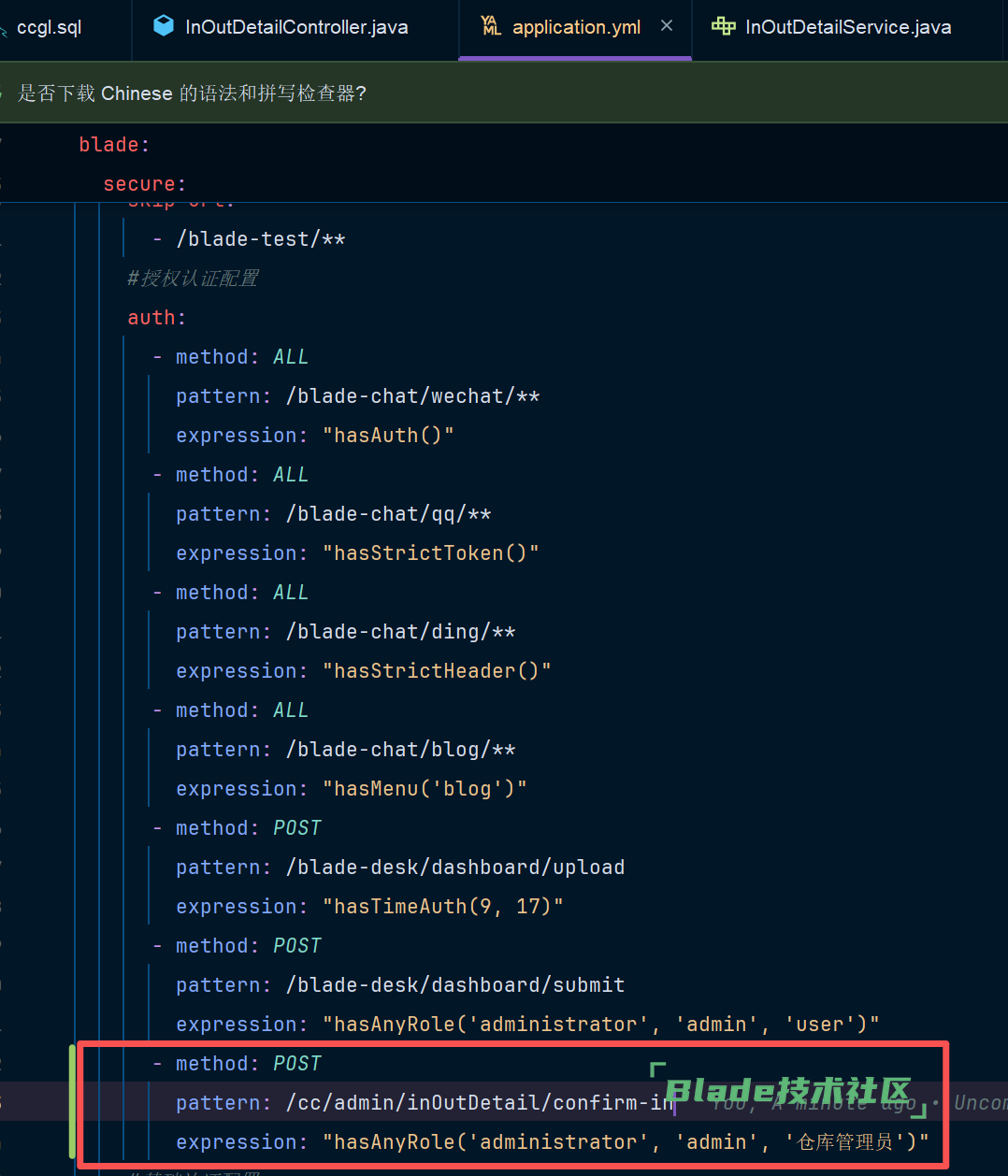The width and height of the screenshot is (1008, 1176).
Task: Click the Java class icon for InOutDetailController
Action: tap(164, 26)
